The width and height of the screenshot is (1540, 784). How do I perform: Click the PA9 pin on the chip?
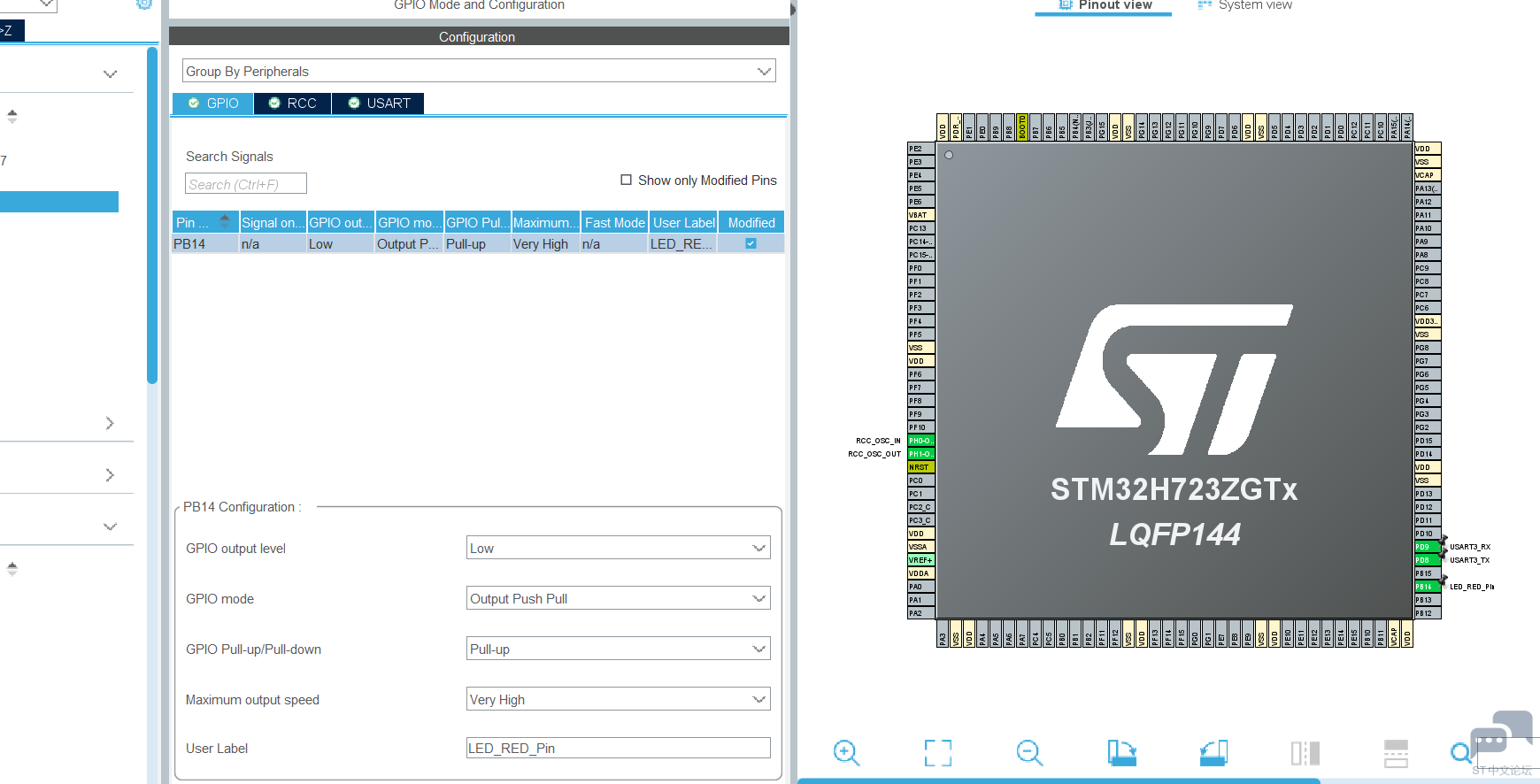1427,242
